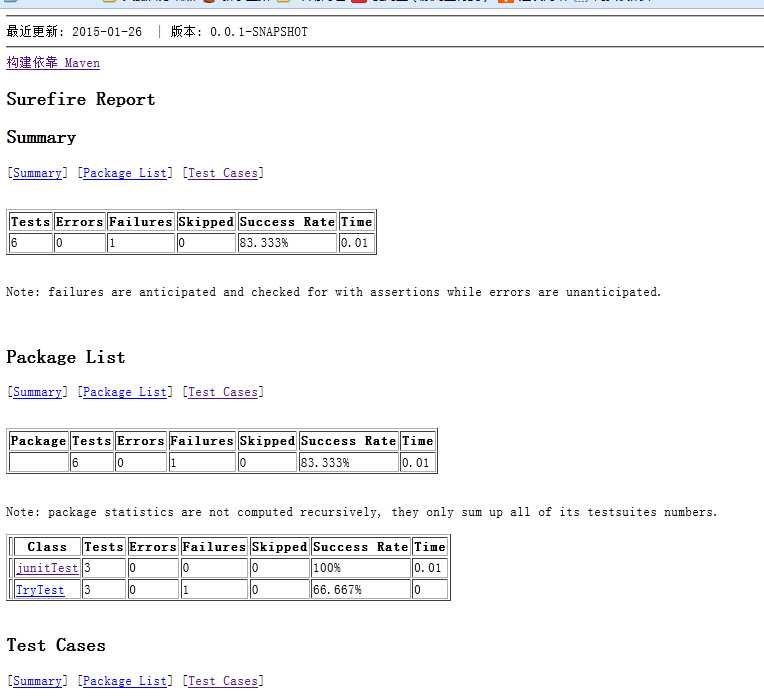Click the 版本: 0.0.1-SNAPSHOT text
Viewport: 764px width, 696px height.
[239, 32]
